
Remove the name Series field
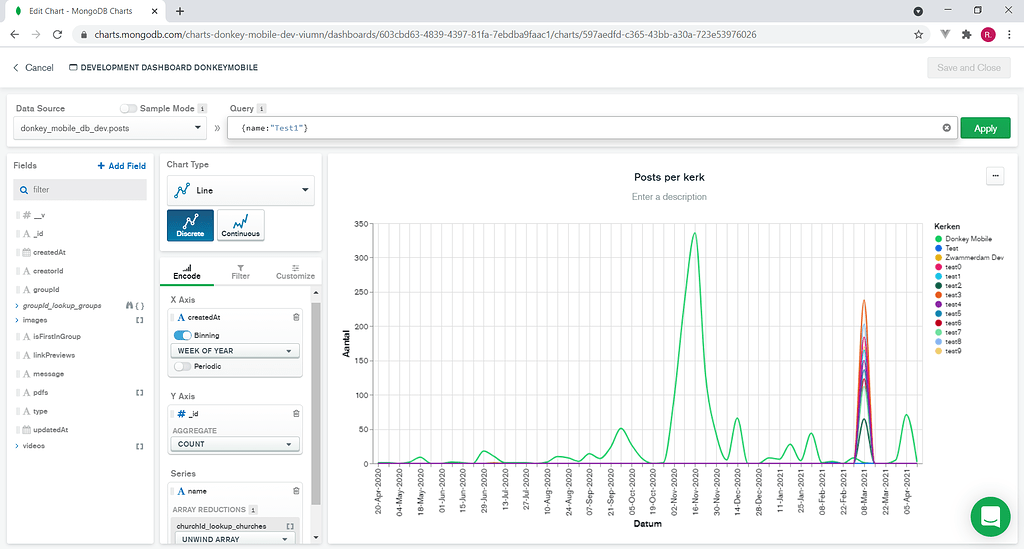(296, 491)
